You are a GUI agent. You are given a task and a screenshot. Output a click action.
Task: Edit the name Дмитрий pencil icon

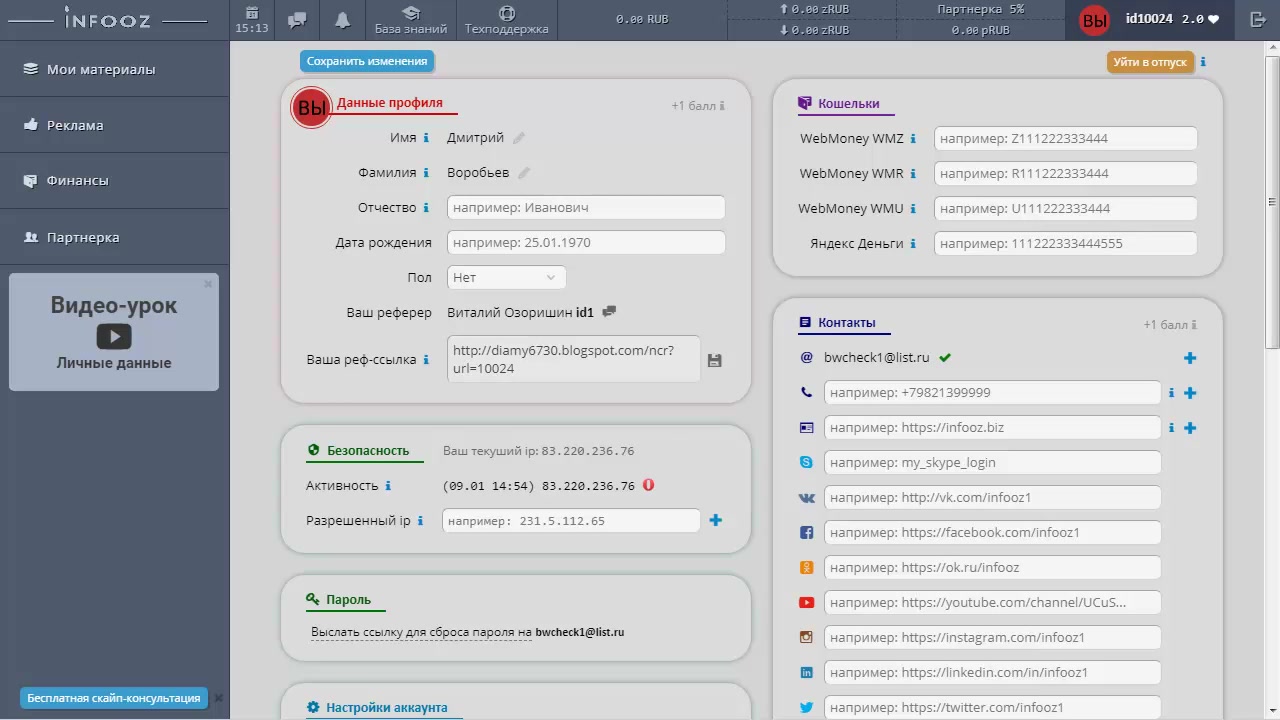tap(518, 138)
